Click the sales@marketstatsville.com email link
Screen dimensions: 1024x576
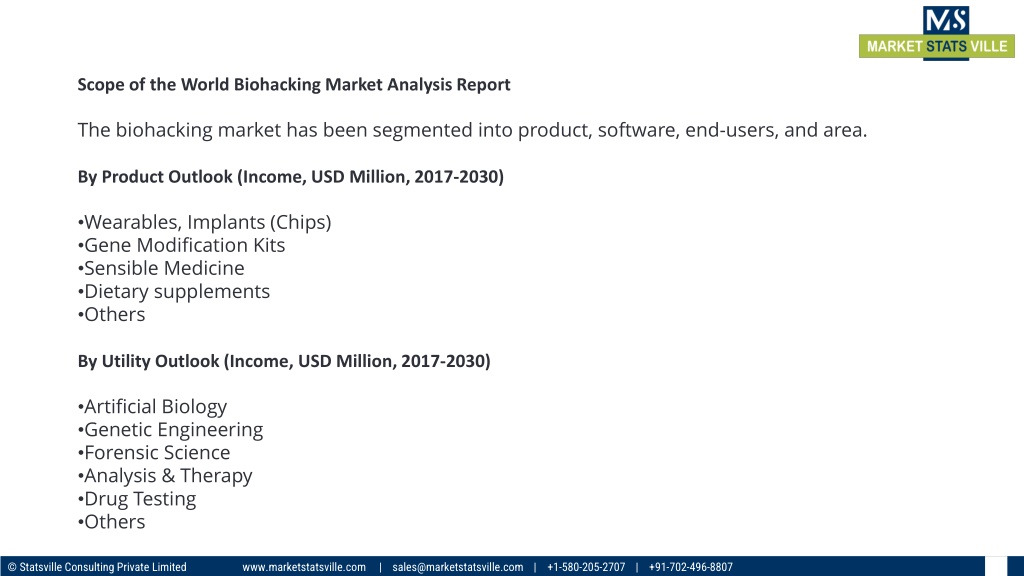point(458,567)
